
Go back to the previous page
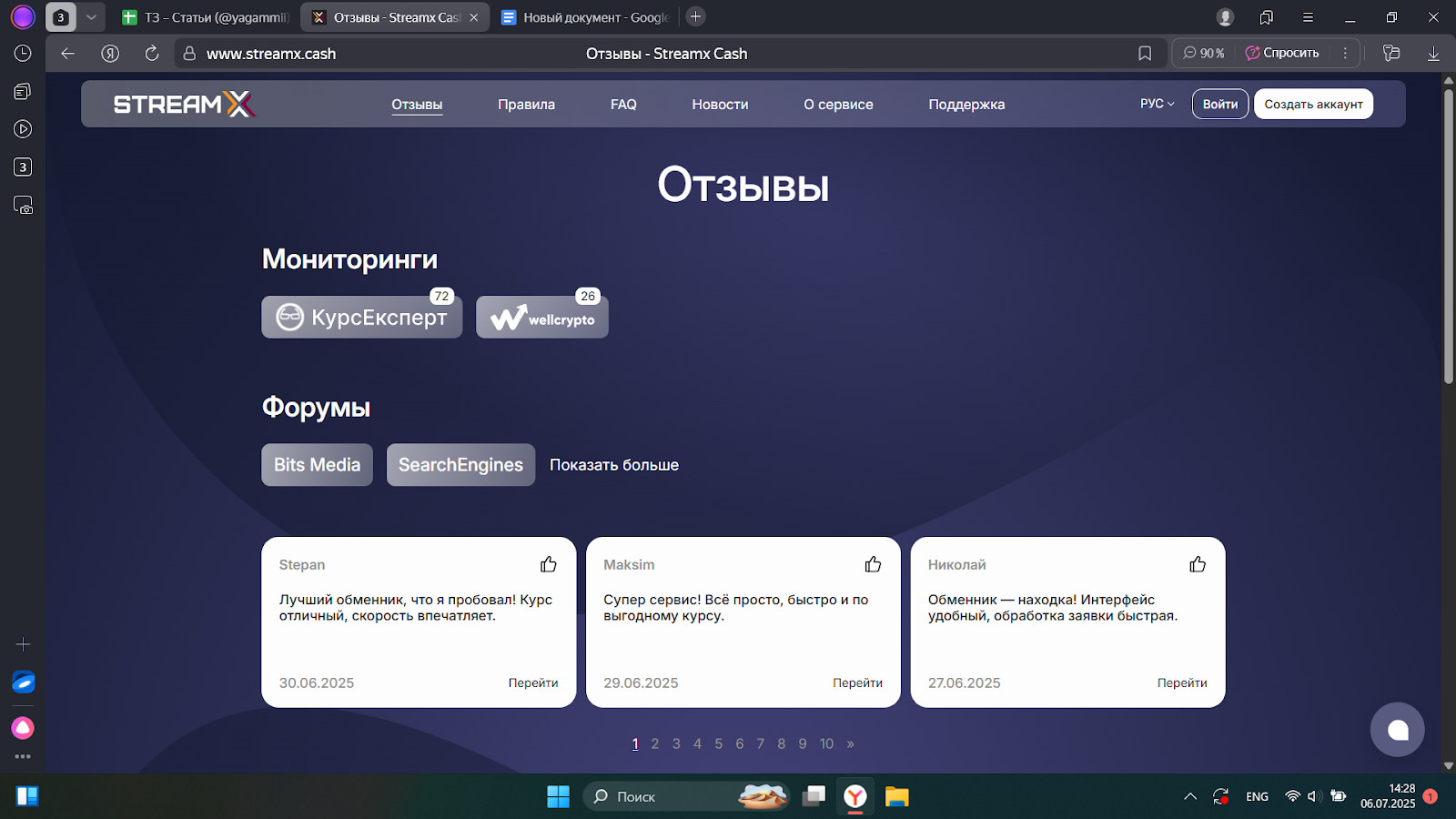coord(67,54)
